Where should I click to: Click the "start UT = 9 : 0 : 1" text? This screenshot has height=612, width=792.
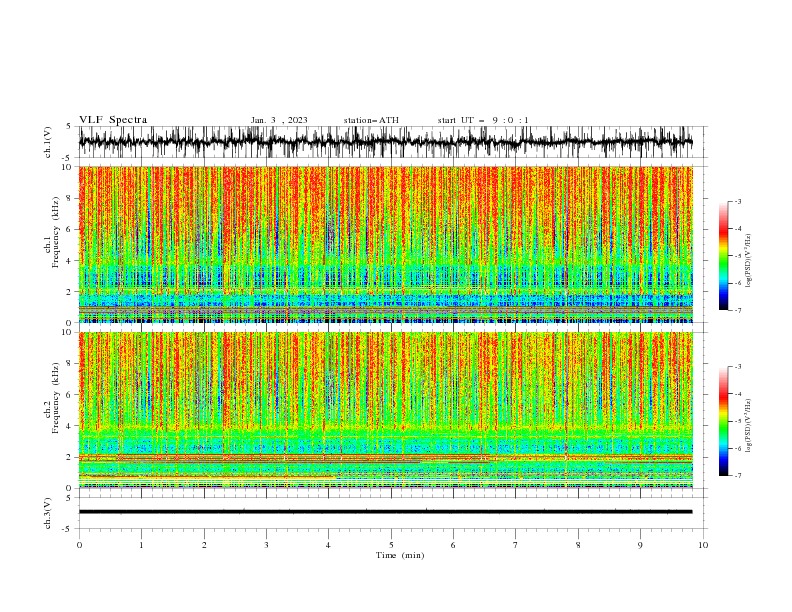pos(483,120)
